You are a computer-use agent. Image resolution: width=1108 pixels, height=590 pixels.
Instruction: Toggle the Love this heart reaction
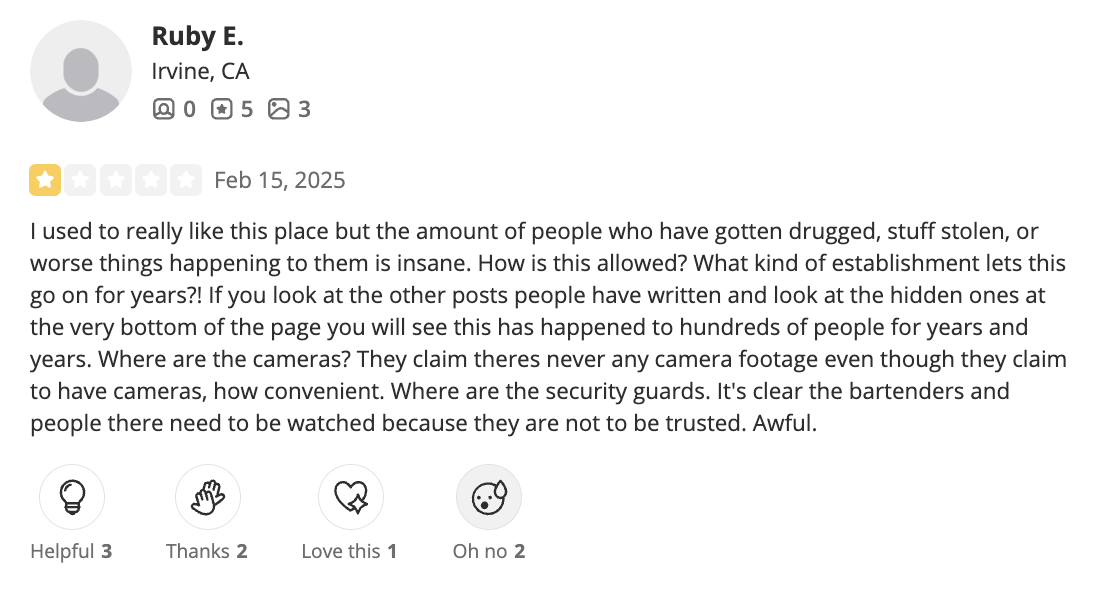(x=350, y=497)
